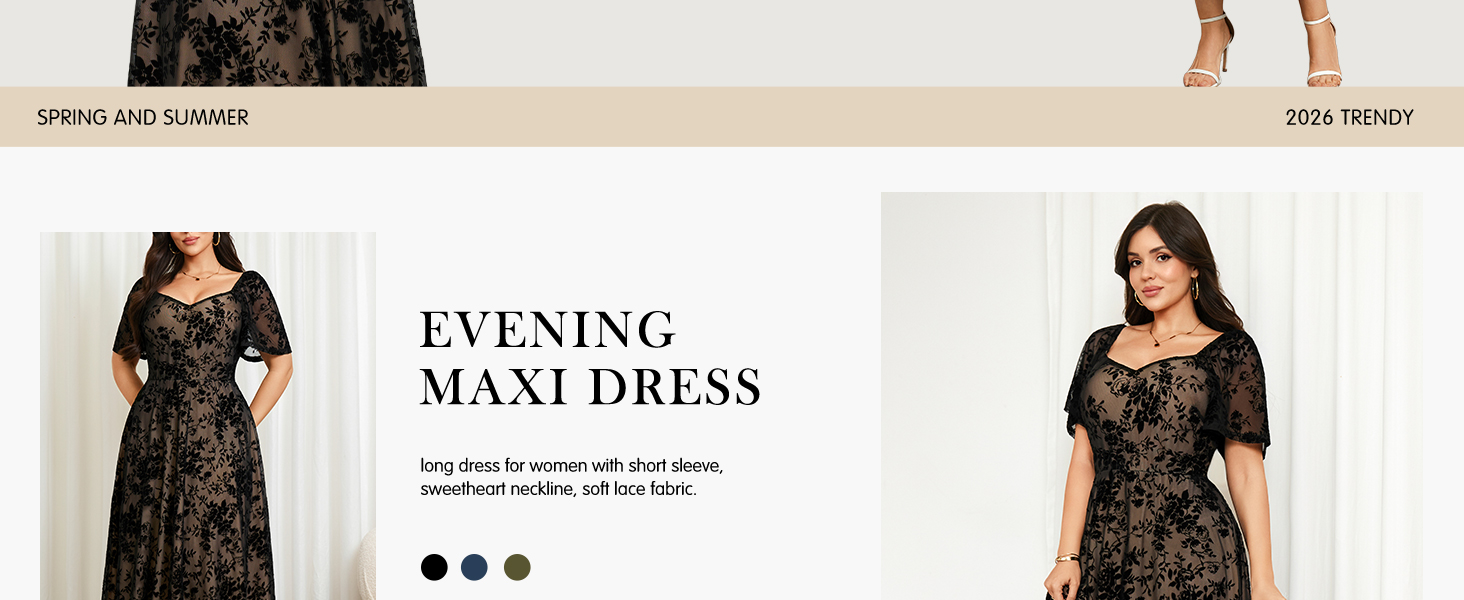Viewport: 1464px width, 600px height.
Task: Choose the navy blue color swatch
Action: point(474,568)
